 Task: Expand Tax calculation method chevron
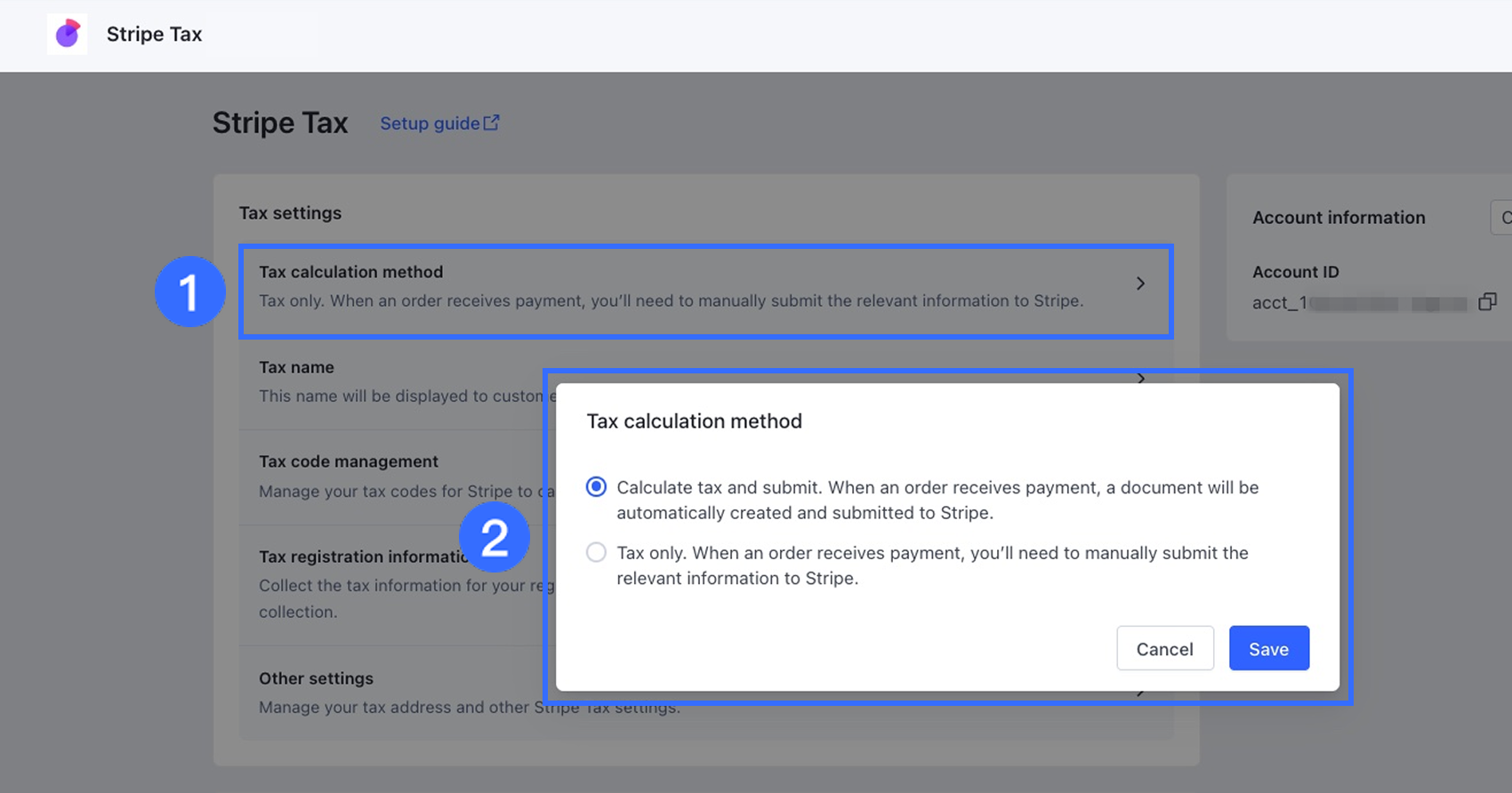(1140, 284)
